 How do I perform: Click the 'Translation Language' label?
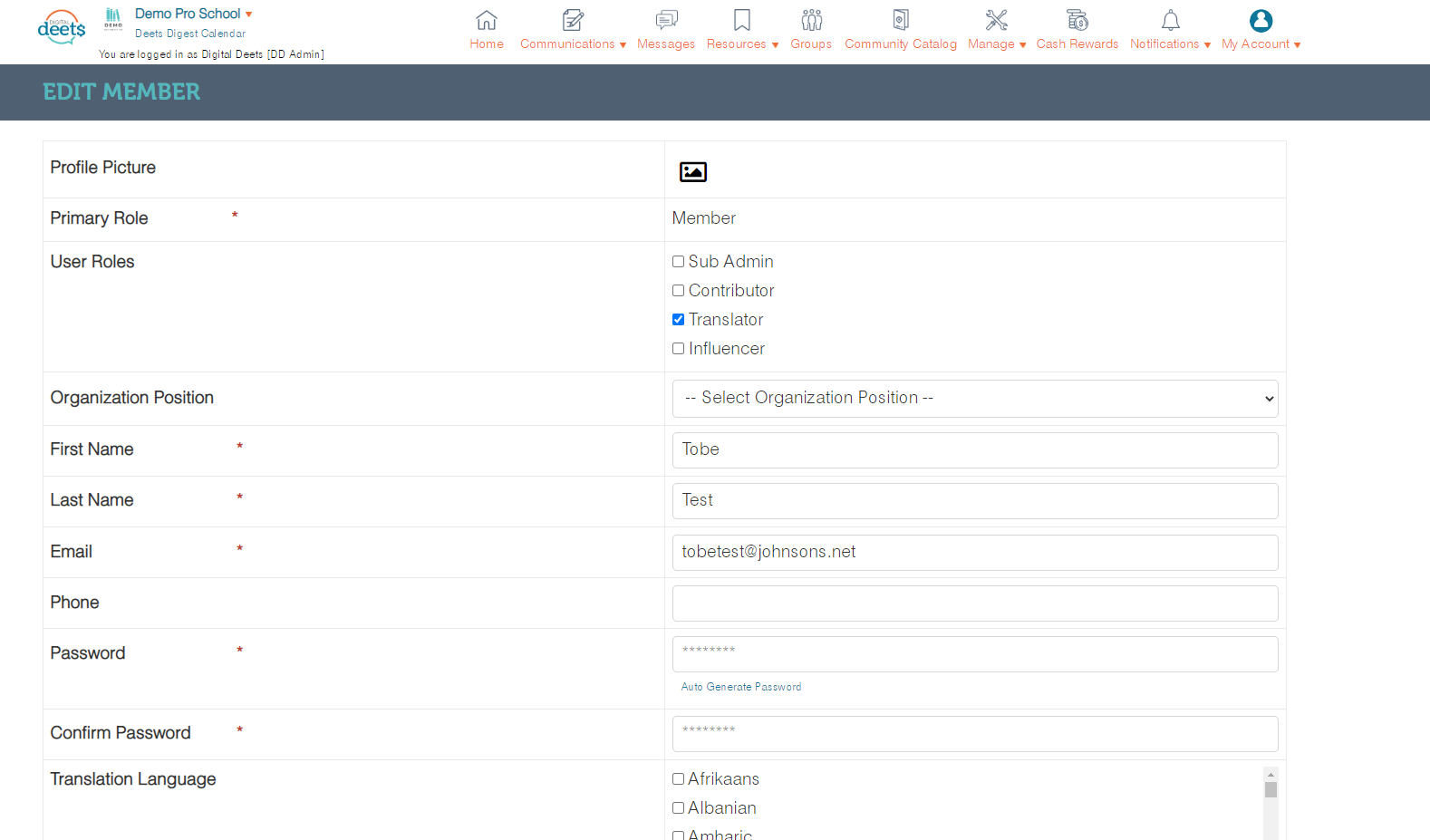[133, 779]
